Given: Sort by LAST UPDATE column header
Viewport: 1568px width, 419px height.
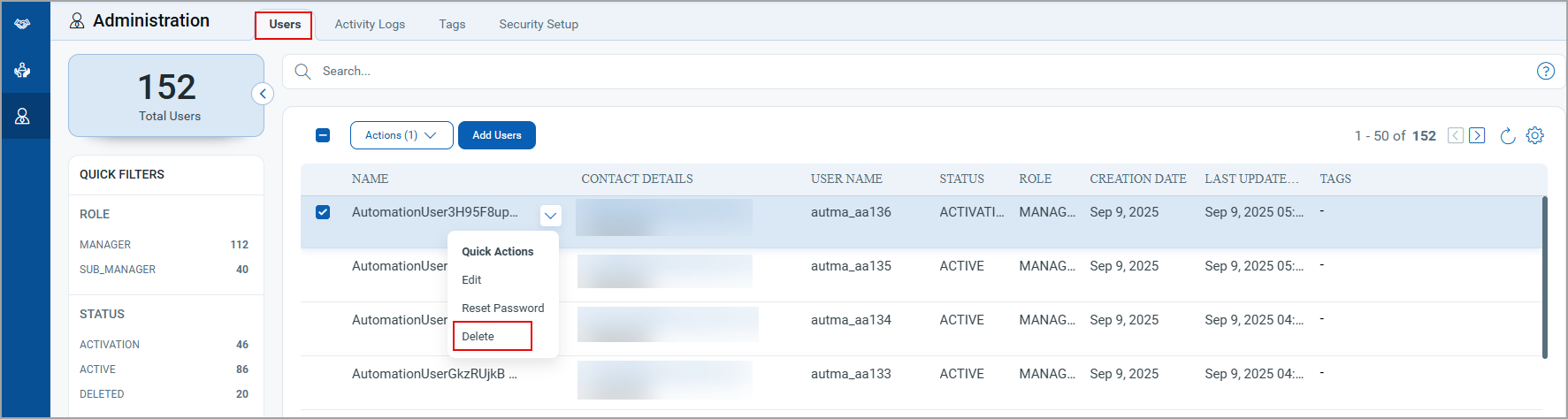Looking at the screenshot, I should (x=1251, y=179).
